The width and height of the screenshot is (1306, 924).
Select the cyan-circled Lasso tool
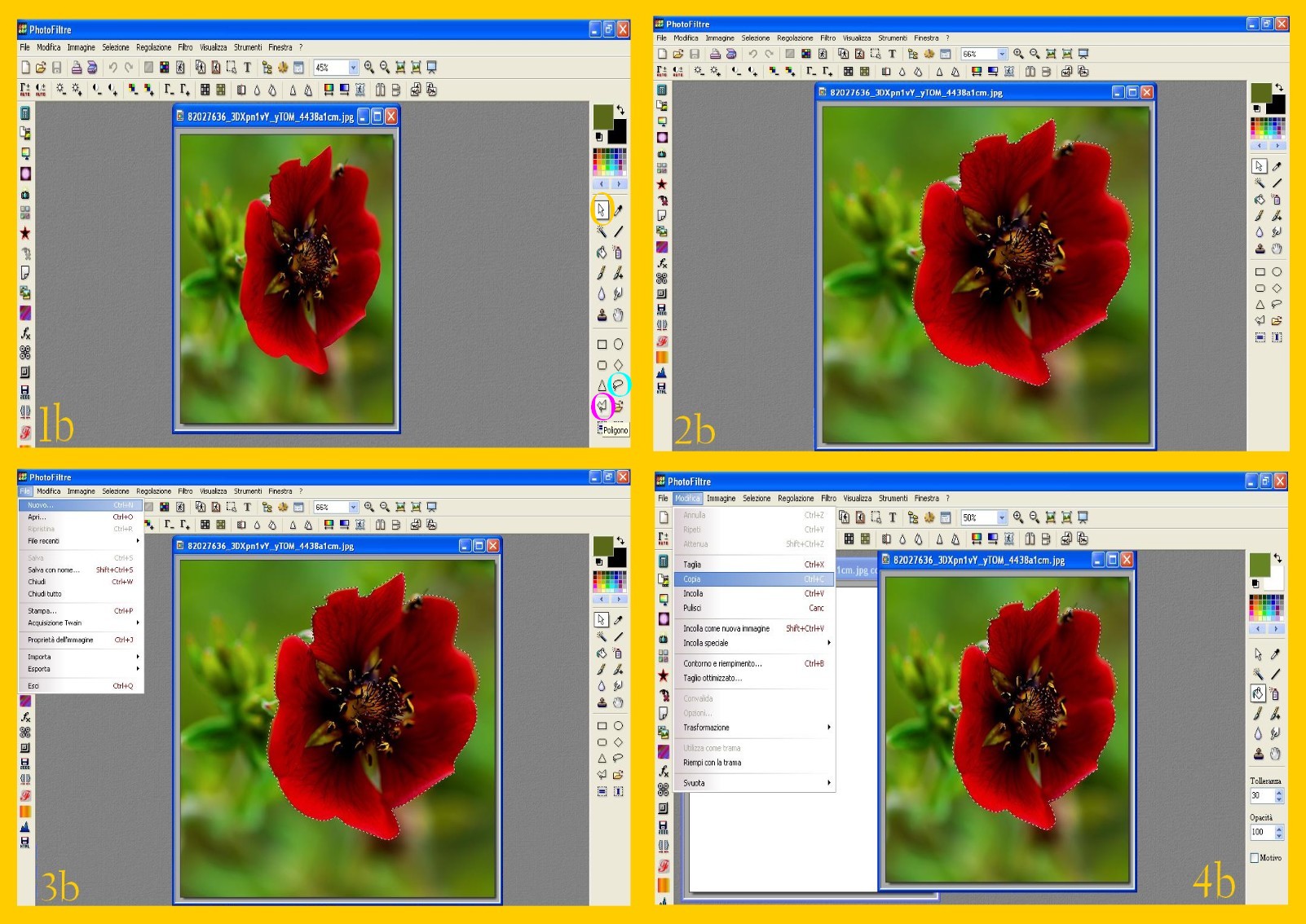[619, 385]
